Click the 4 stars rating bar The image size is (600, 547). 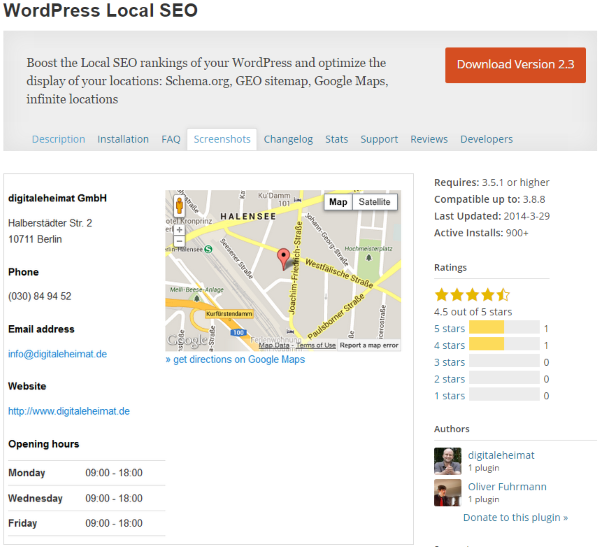point(504,344)
